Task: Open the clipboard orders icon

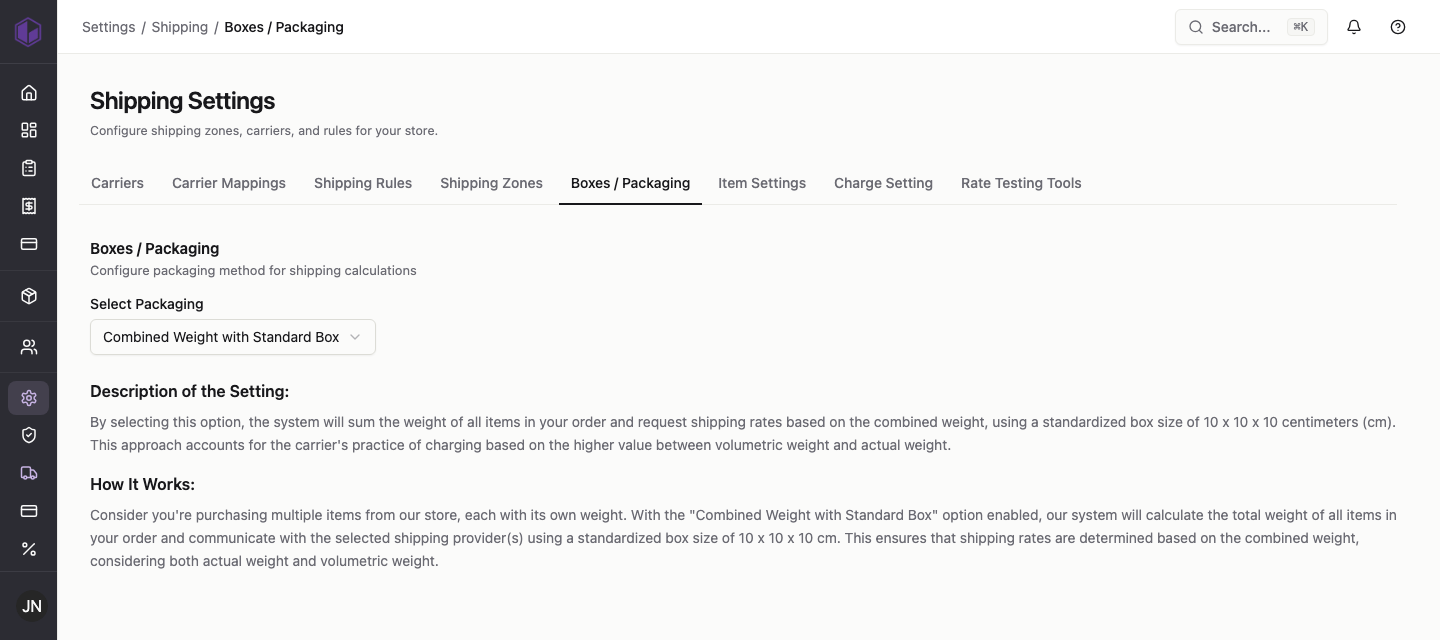Action: [29, 168]
